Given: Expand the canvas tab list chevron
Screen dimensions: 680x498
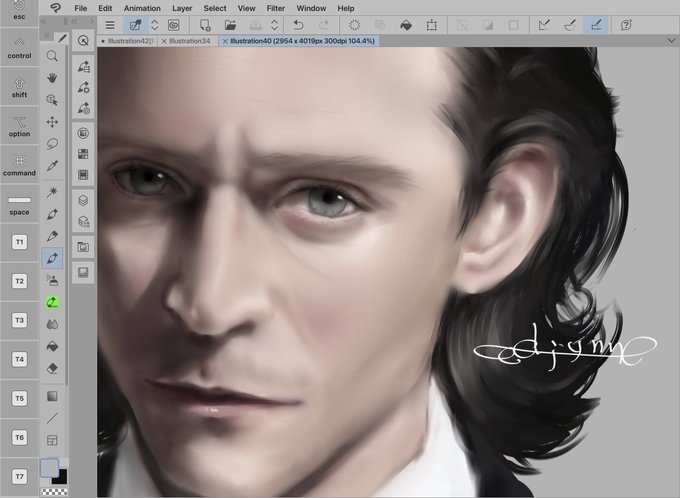Looking at the screenshot, I should [x=671, y=41].
